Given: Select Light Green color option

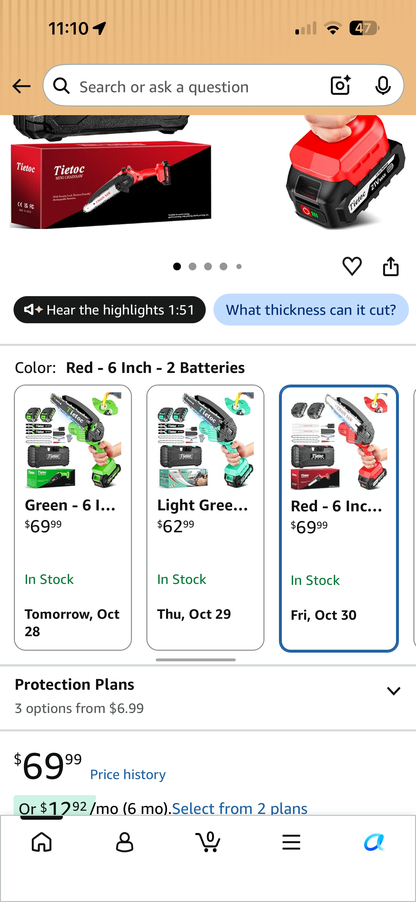Looking at the screenshot, I should tap(205, 518).
